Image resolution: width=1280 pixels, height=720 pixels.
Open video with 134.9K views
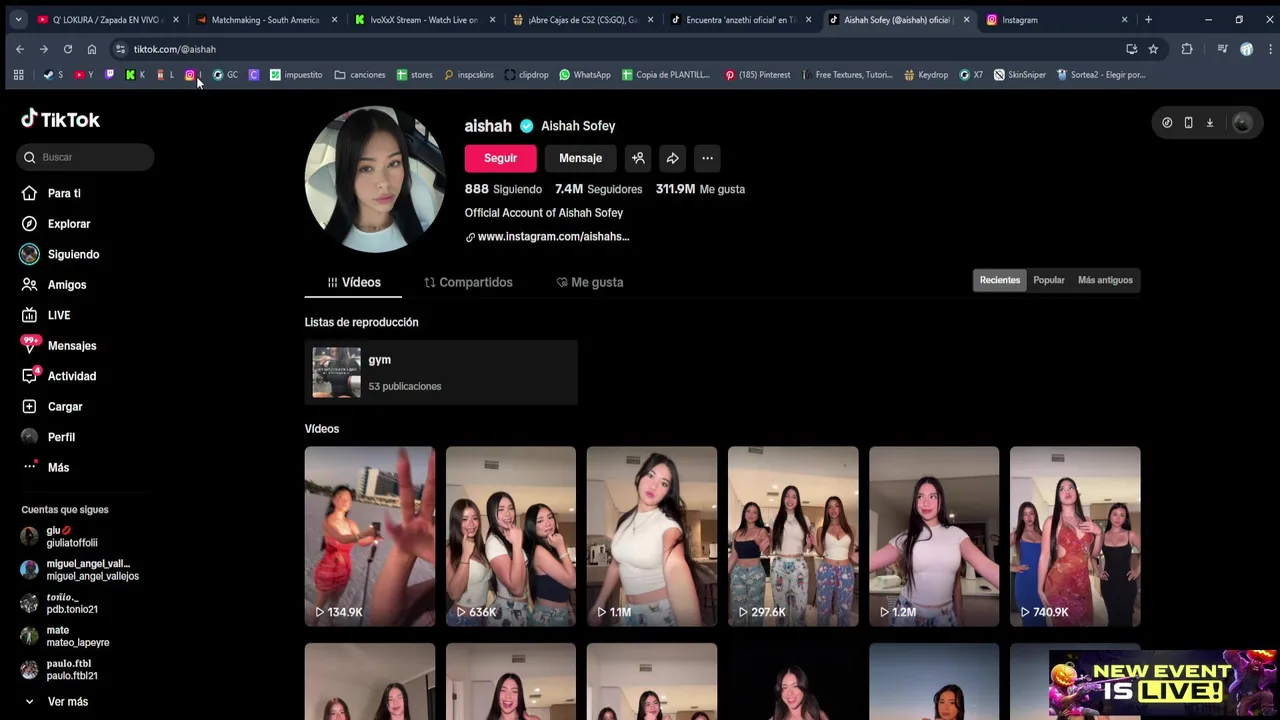coord(370,536)
